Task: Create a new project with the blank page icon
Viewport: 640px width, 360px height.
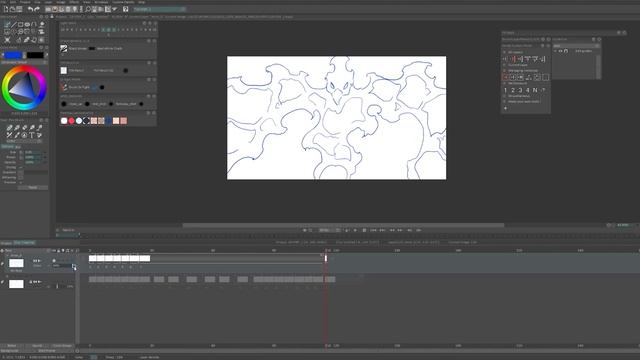Action: [x=6, y=9]
